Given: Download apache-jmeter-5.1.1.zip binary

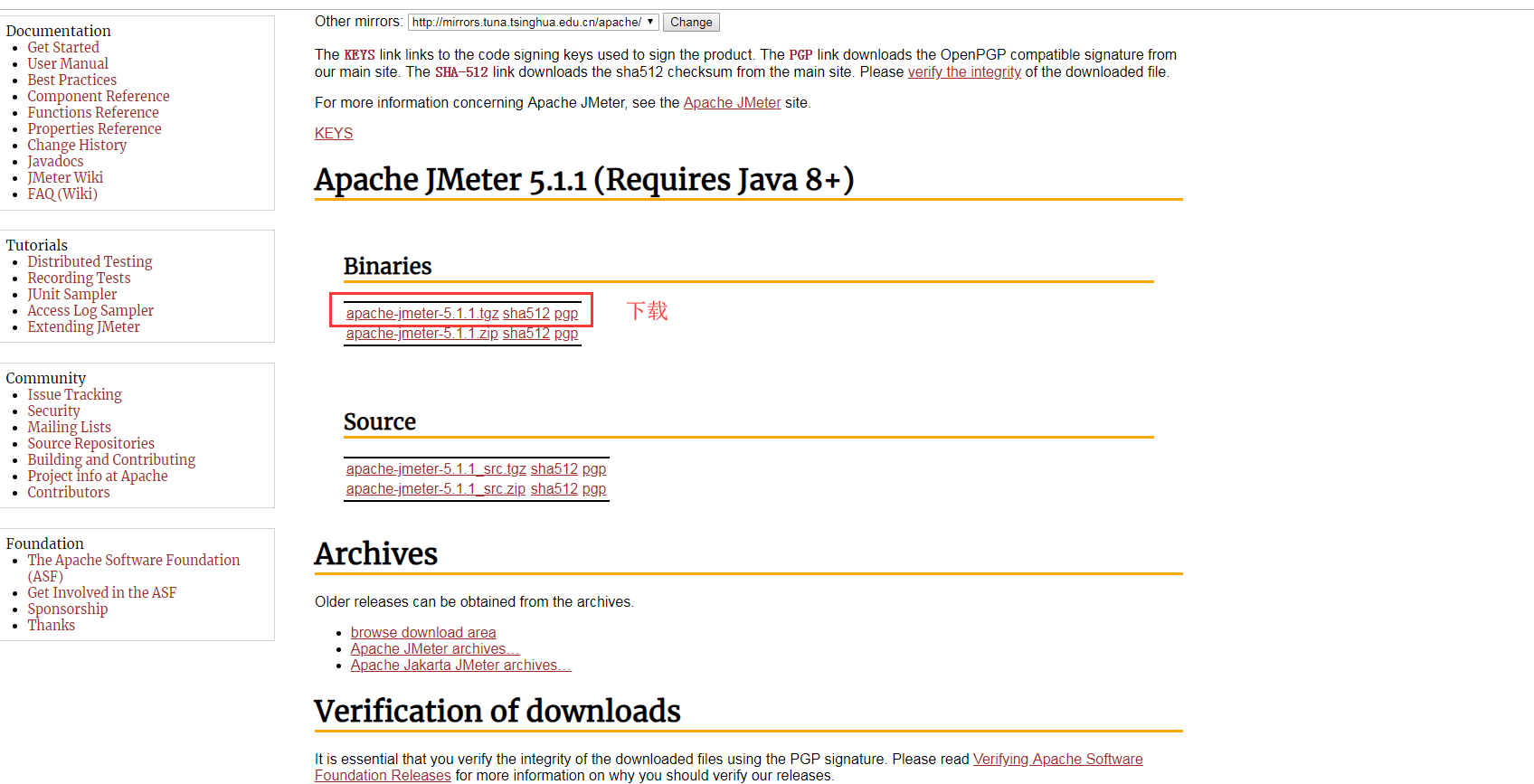Looking at the screenshot, I should pyautogui.click(x=422, y=333).
